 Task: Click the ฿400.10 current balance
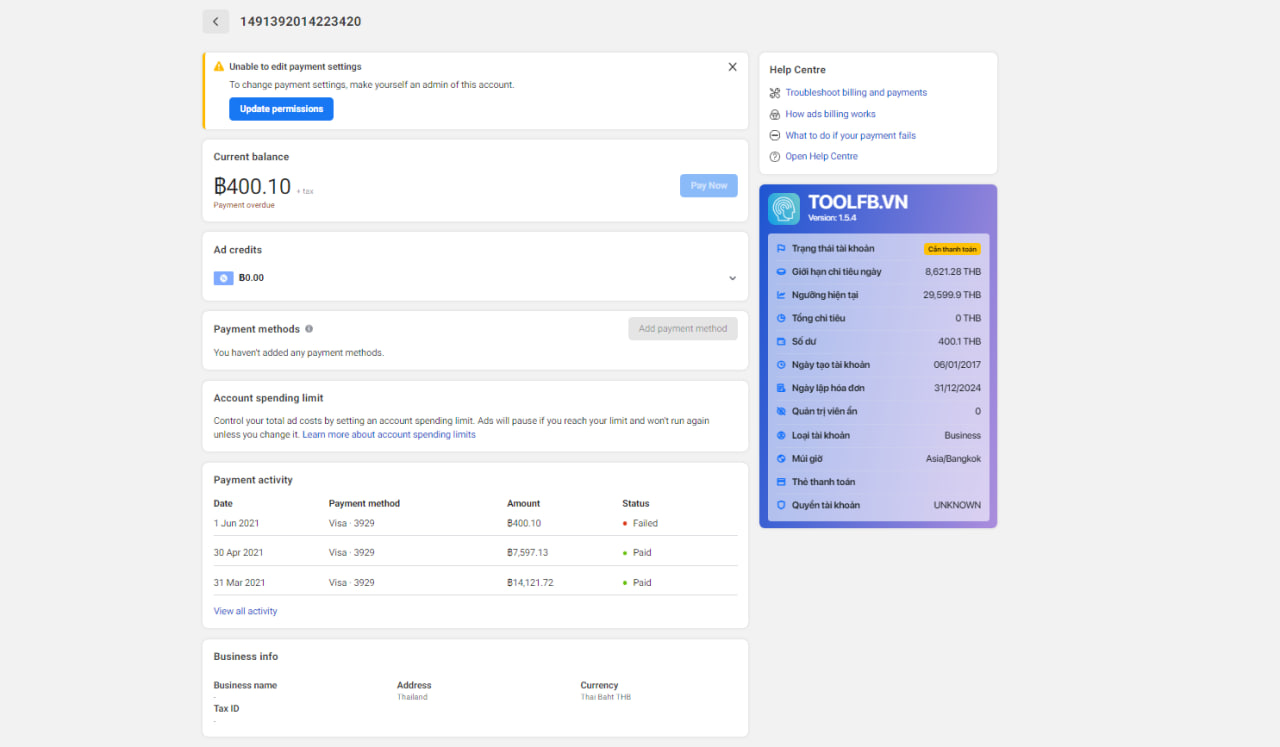(252, 186)
